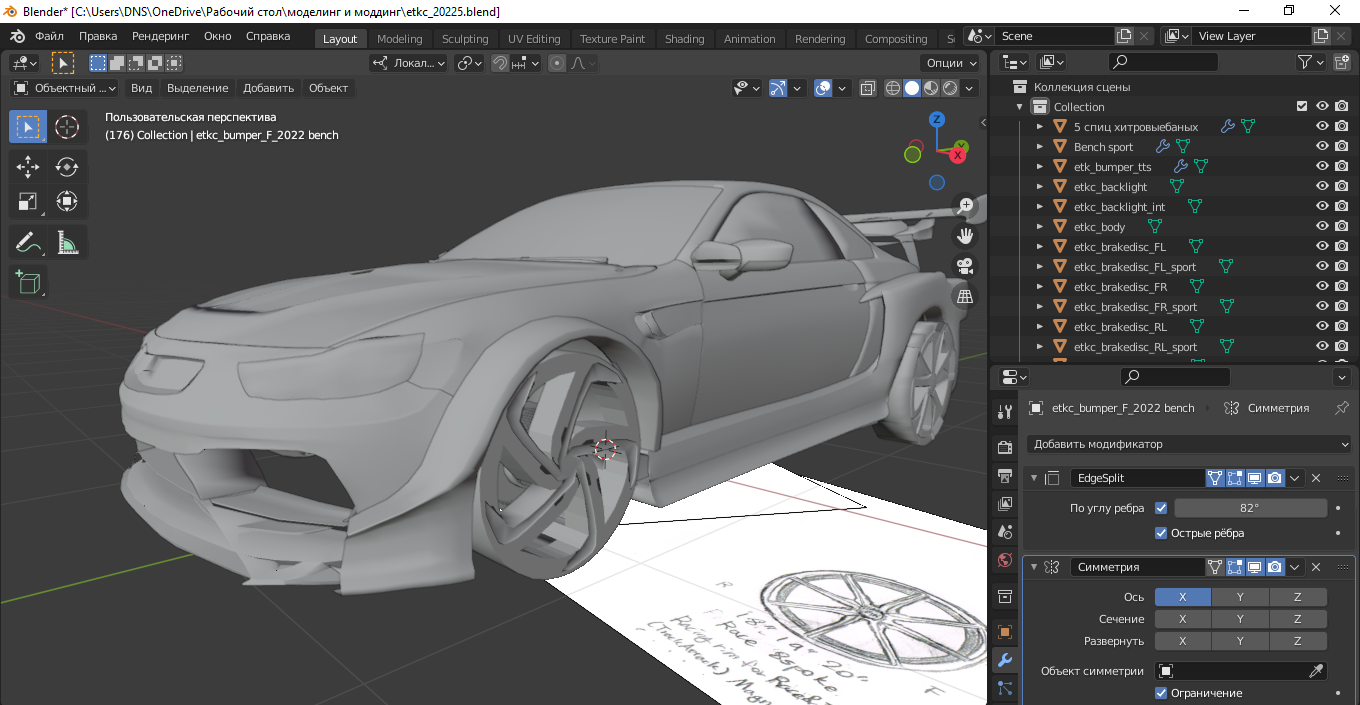Uncheck the Collection exclude checkbox
The height and width of the screenshot is (705, 1360).
(1302, 107)
